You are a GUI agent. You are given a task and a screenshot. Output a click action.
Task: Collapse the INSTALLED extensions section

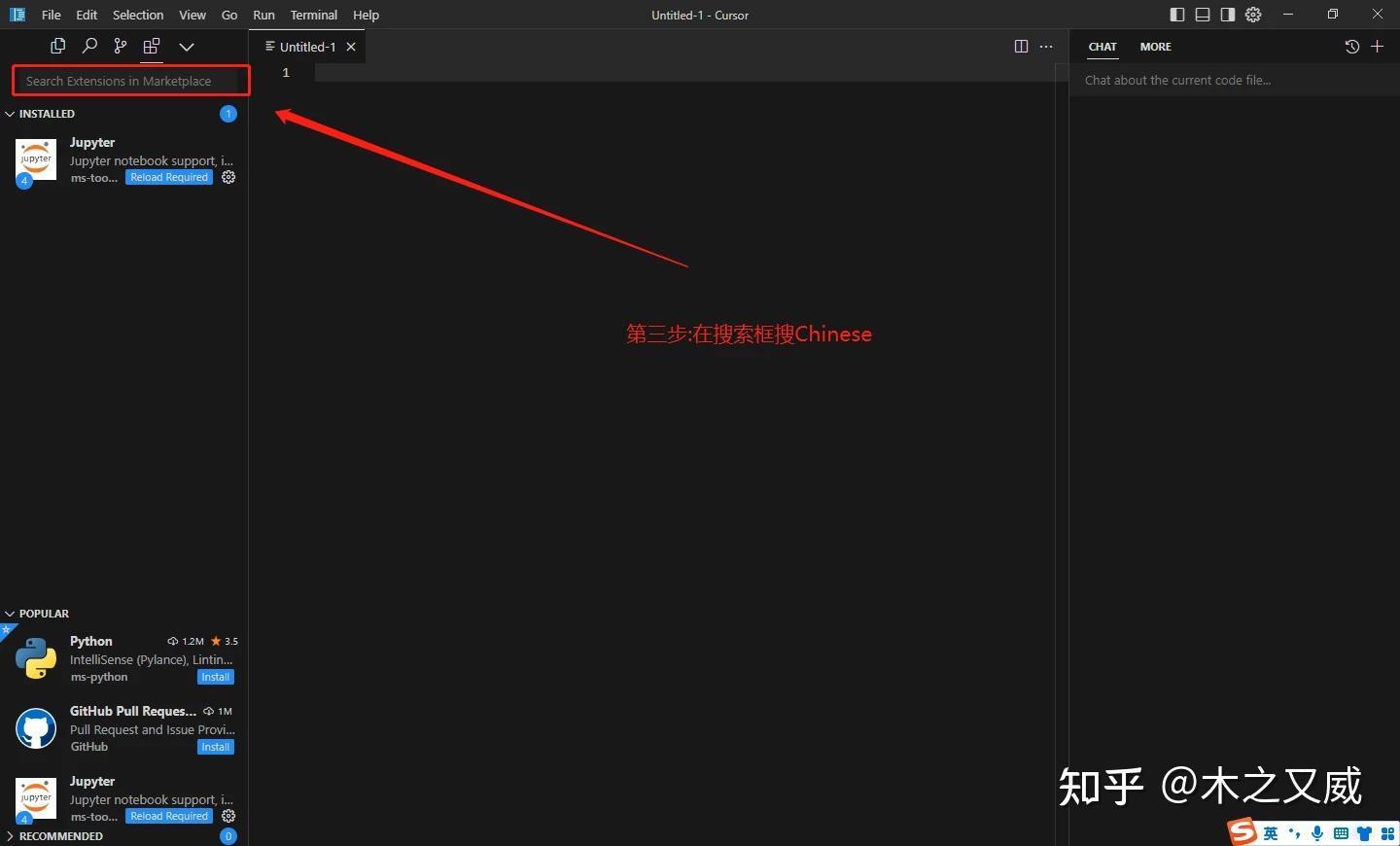pos(10,114)
